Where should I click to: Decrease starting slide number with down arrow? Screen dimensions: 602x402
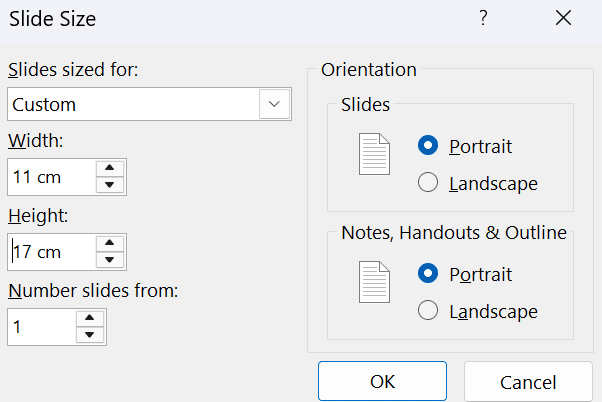click(90, 335)
